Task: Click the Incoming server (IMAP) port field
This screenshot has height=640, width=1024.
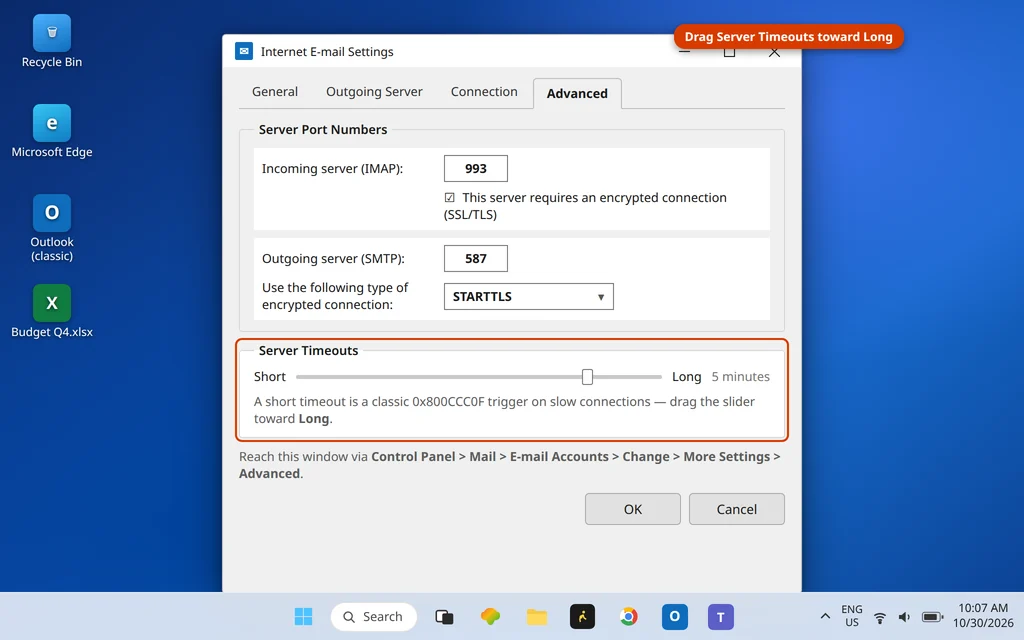Action: coord(475,168)
